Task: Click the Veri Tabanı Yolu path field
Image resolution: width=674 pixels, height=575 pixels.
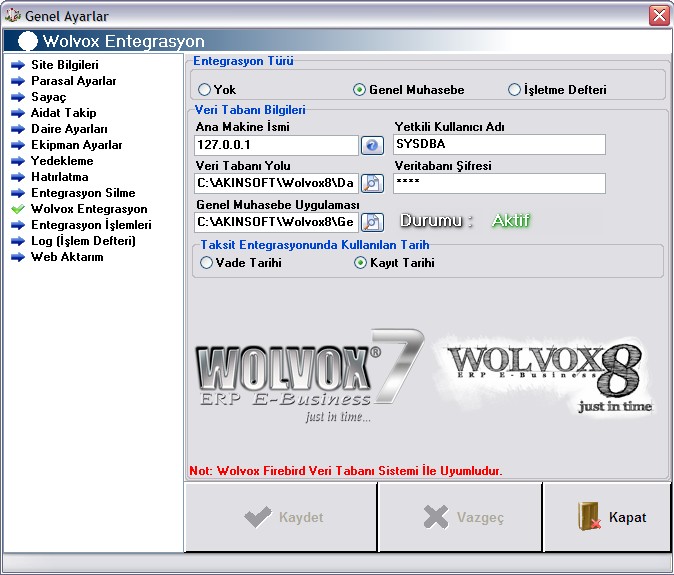Action: pos(276,184)
